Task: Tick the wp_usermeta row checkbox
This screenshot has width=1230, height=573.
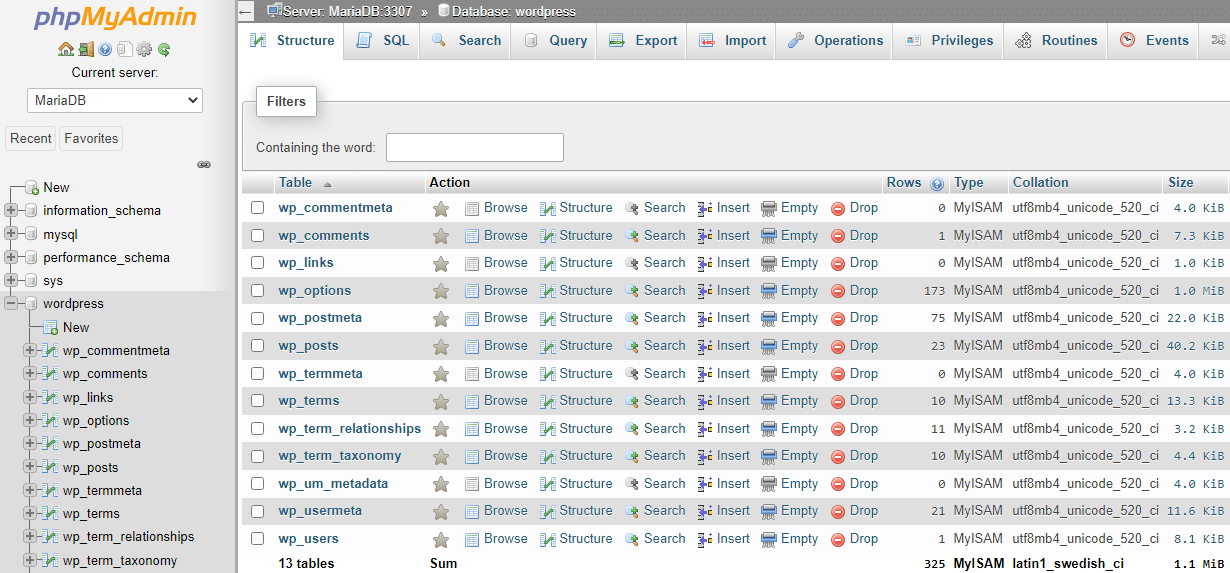Action: click(x=258, y=511)
